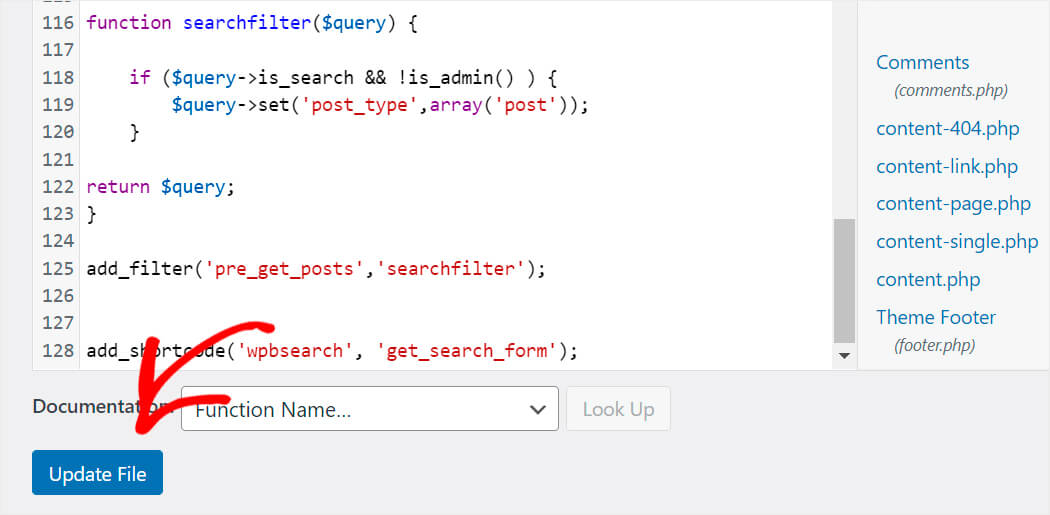The width and height of the screenshot is (1050, 515).
Task: Click line 122 return $query statement
Action: (161, 187)
